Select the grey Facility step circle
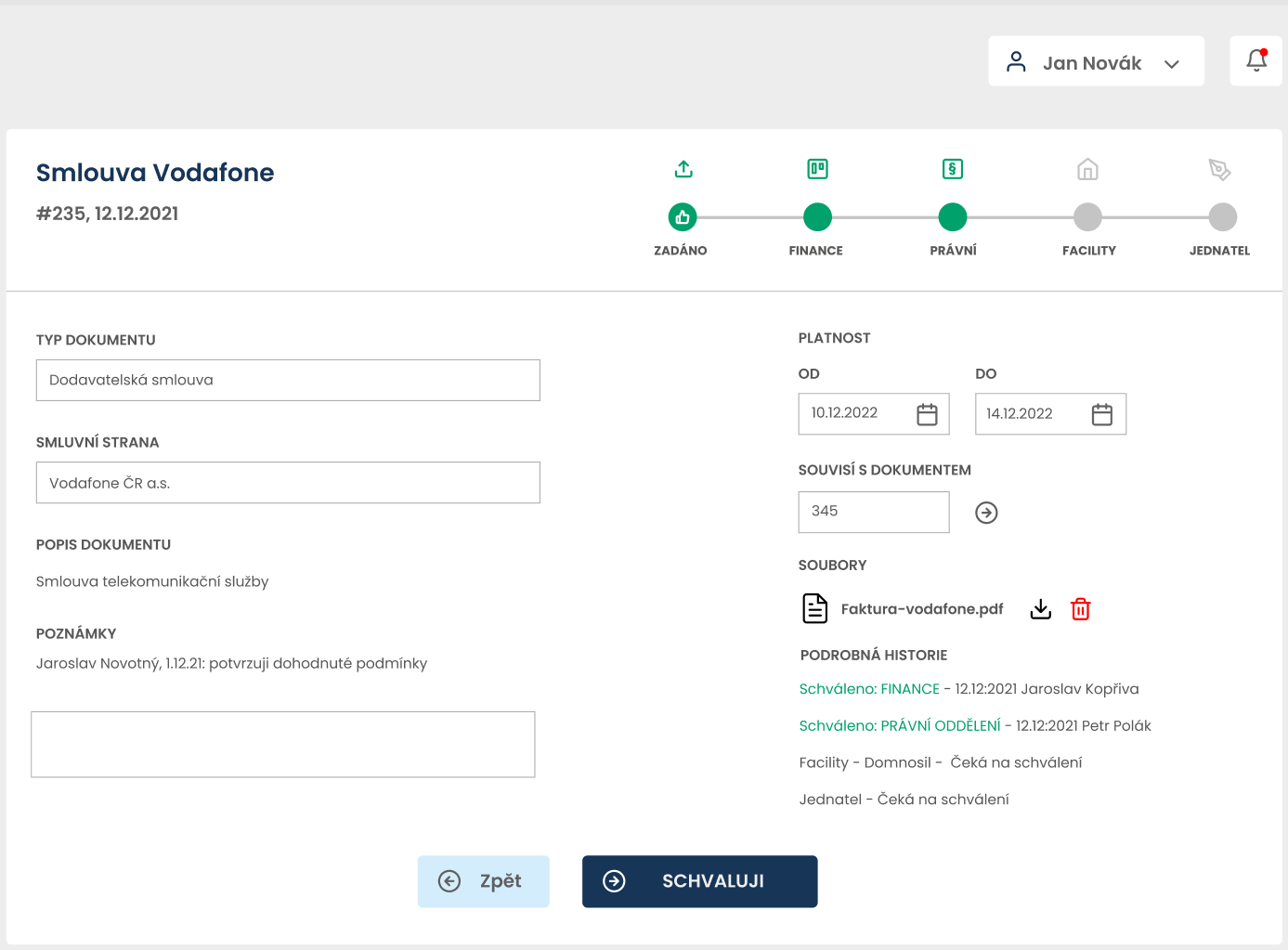 coord(1087,217)
